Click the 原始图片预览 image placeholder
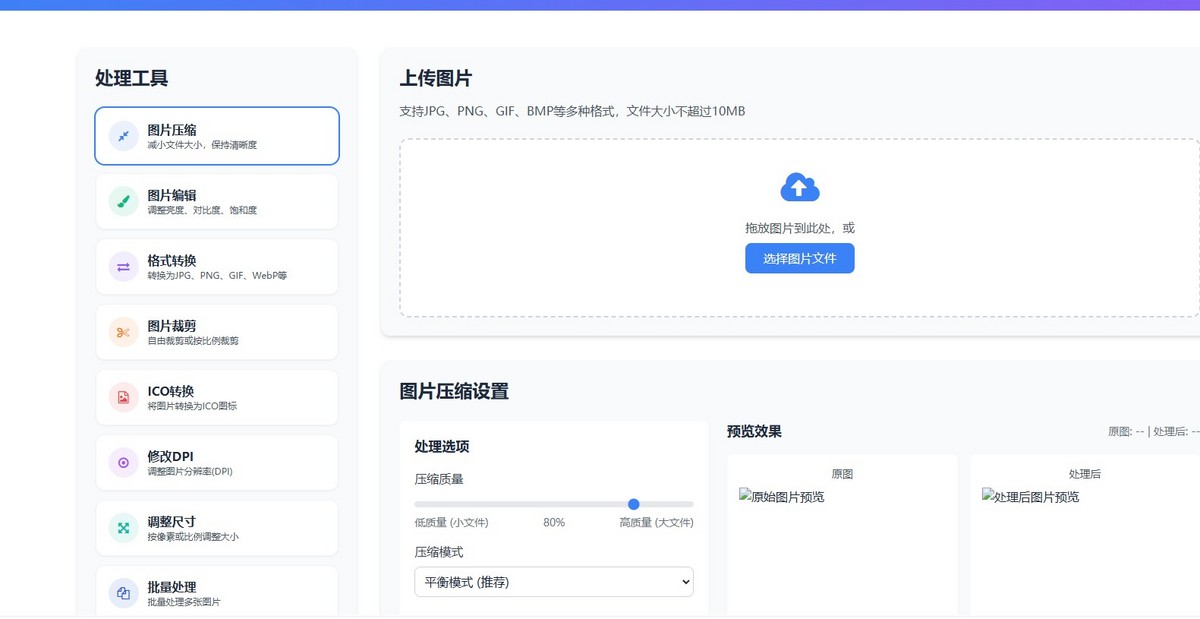 782,497
